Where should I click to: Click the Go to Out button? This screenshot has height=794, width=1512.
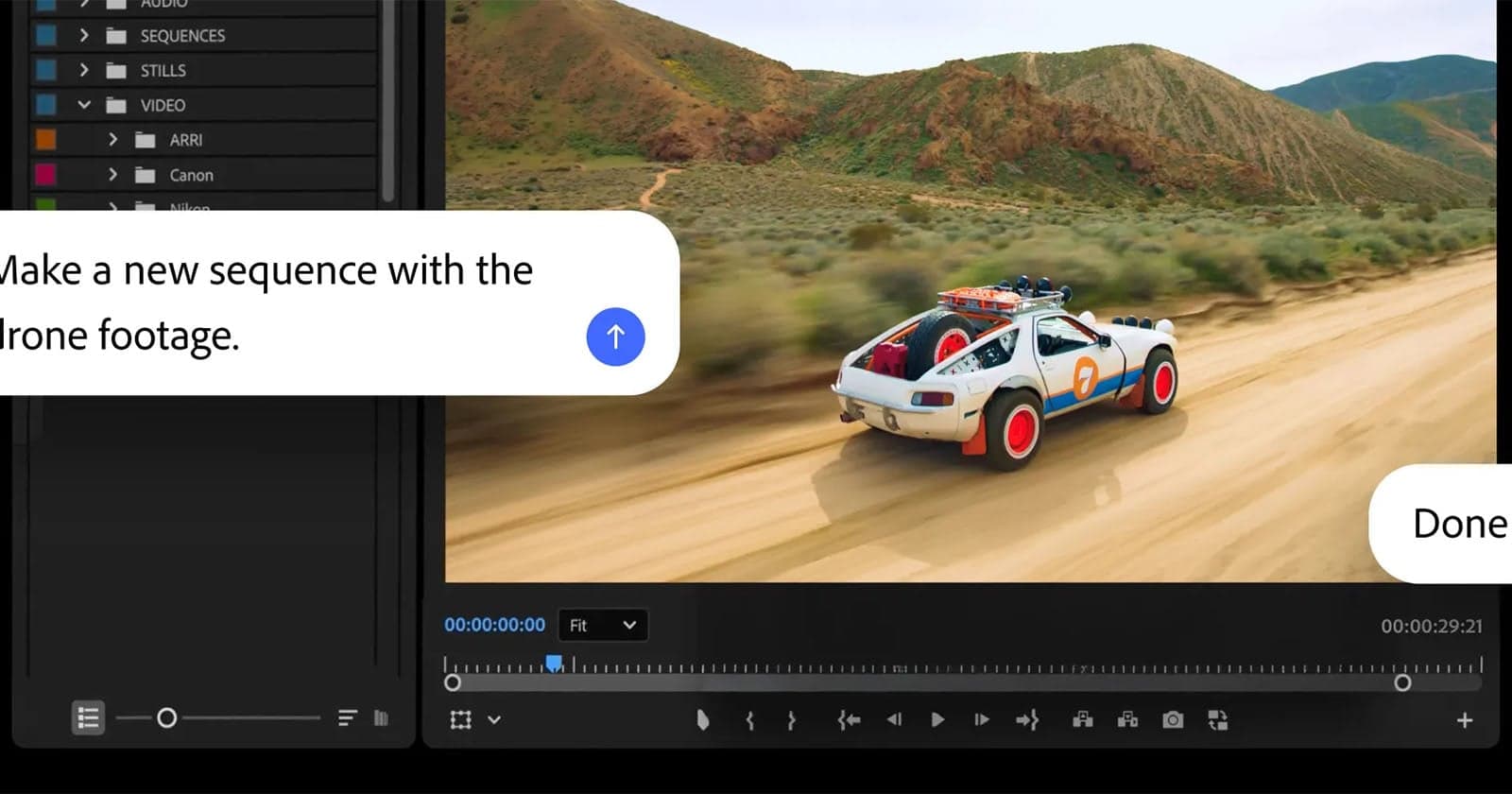point(1027,720)
